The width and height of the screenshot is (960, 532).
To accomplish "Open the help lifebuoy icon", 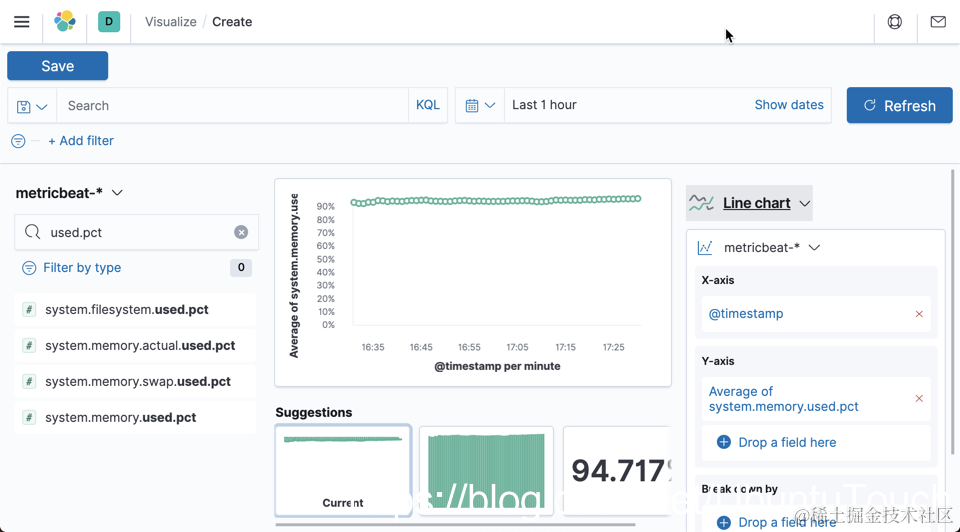I will [x=894, y=22].
